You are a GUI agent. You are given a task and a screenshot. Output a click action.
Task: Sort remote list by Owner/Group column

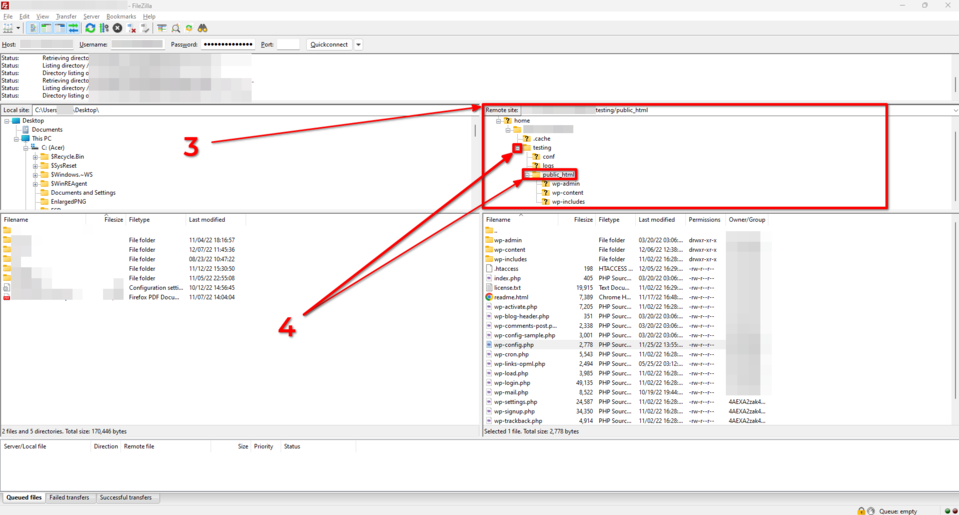point(747,220)
